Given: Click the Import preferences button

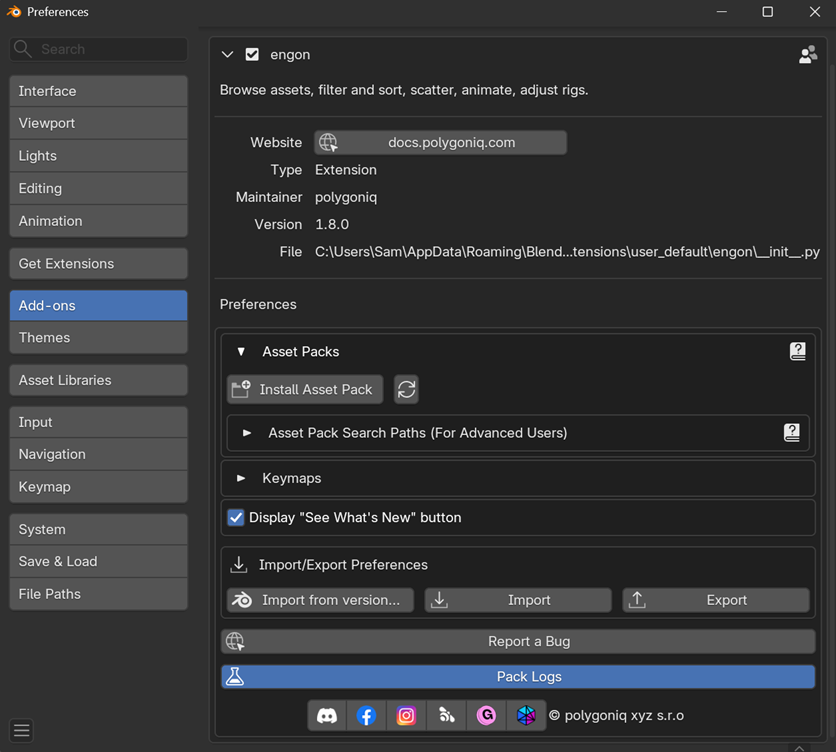Looking at the screenshot, I should tap(518, 600).
